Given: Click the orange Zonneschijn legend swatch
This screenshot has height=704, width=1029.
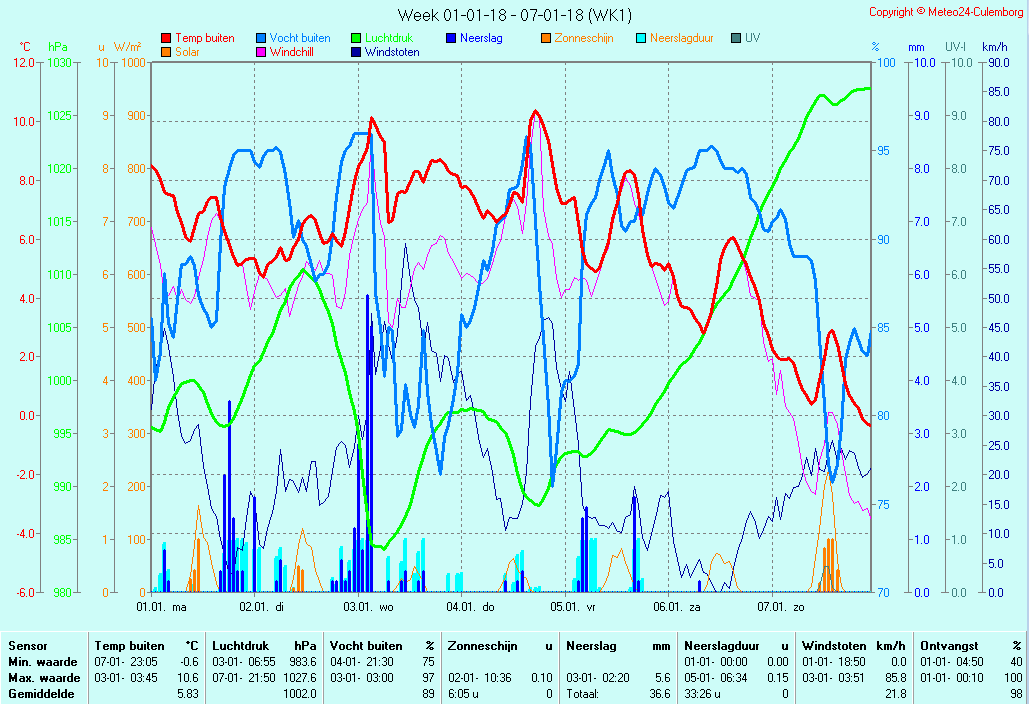Looking at the screenshot, I should [x=546, y=38].
